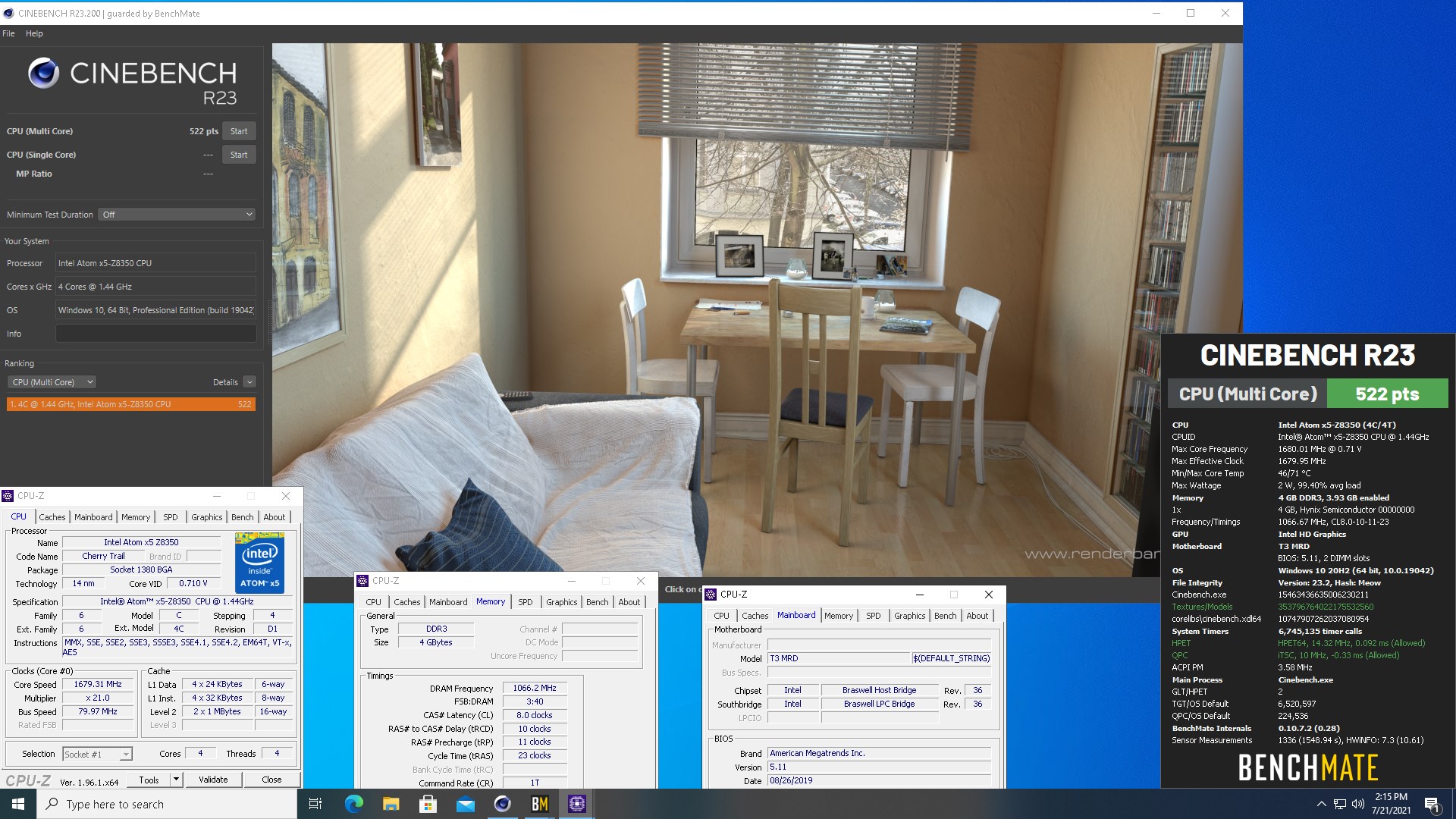Screen dimensions: 1456x819
Task: Click the Tools button in CPU-Z
Action: (149, 780)
